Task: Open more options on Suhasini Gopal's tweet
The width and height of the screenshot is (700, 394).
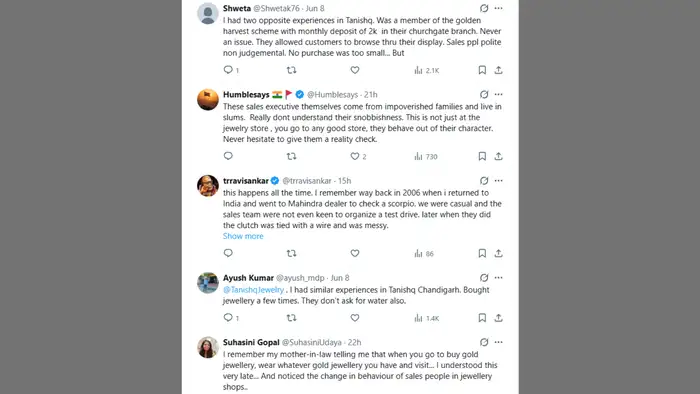Action: [499, 342]
